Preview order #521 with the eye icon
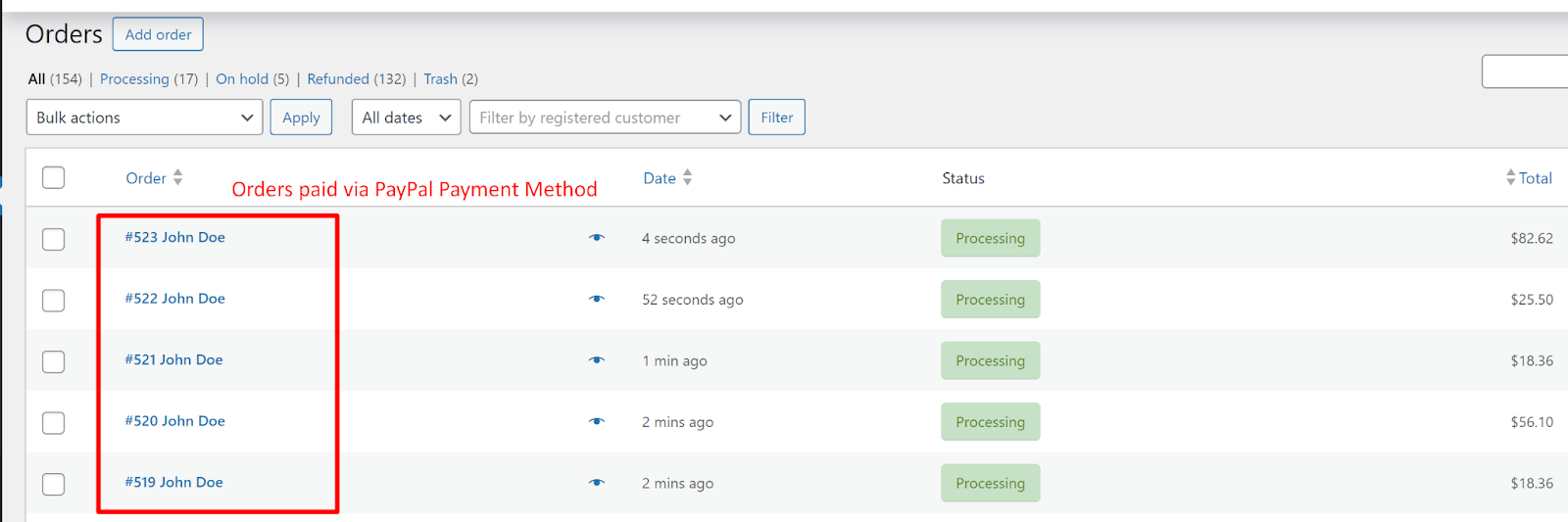Screen dimensions: 1568x522 pos(597,360)
